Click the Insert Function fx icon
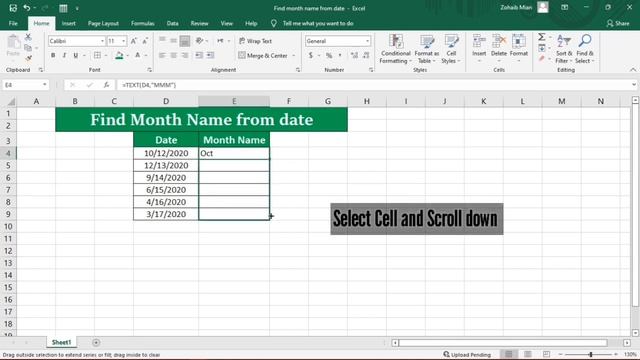This screenshot has height=360, width=640. (x=106, y=85)
